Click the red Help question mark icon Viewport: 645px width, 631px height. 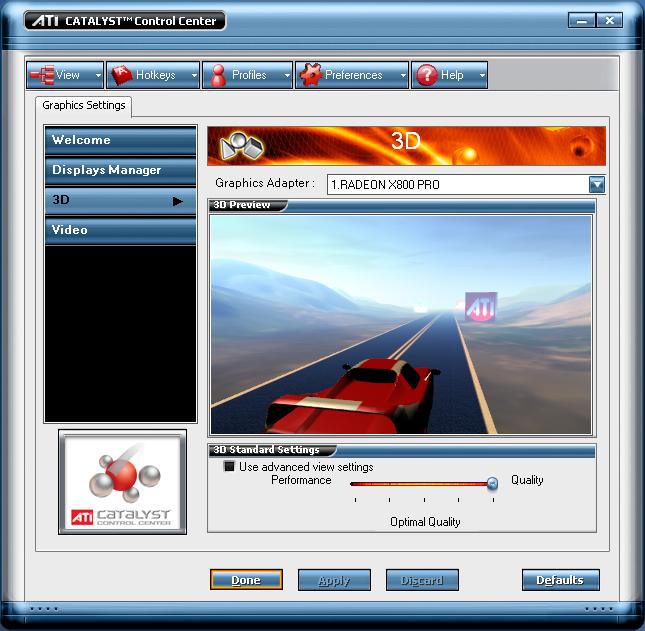pyautogui.click(x=427, y=75)
